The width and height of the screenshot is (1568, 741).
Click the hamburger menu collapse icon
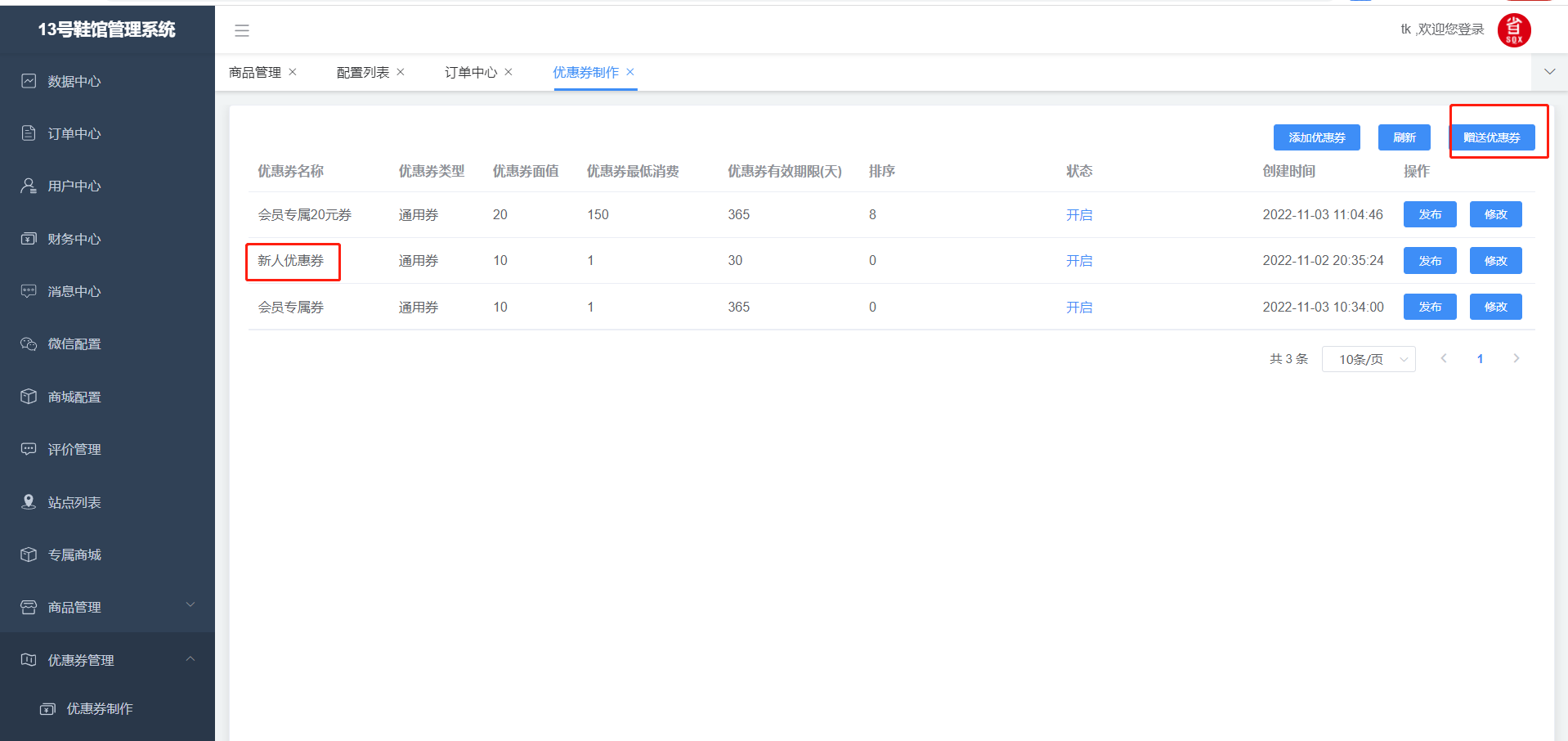(x=241, y=30)
